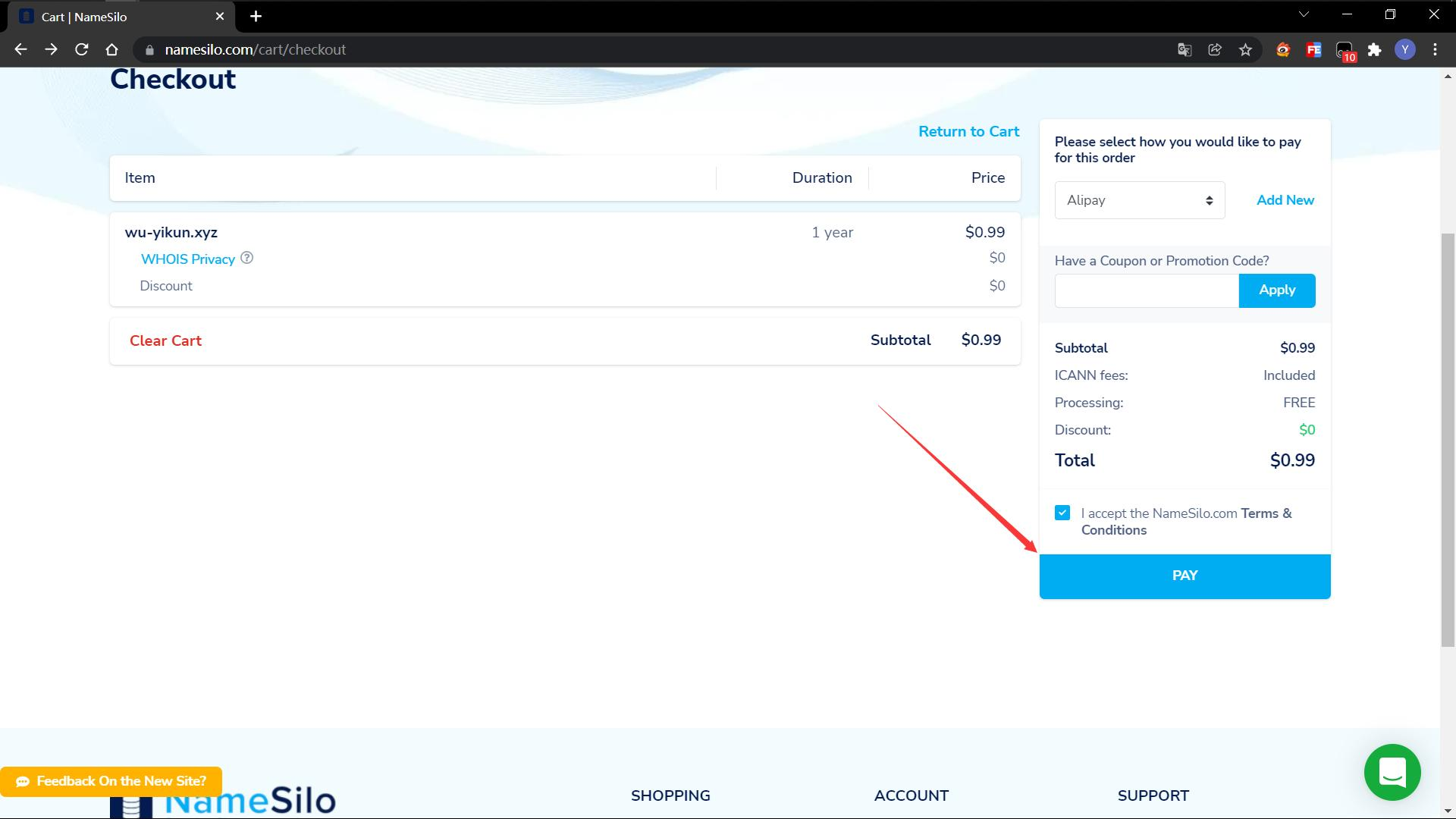Toggle the Terms & Conditions acceptance checkbox

(x=1062, y=513)
